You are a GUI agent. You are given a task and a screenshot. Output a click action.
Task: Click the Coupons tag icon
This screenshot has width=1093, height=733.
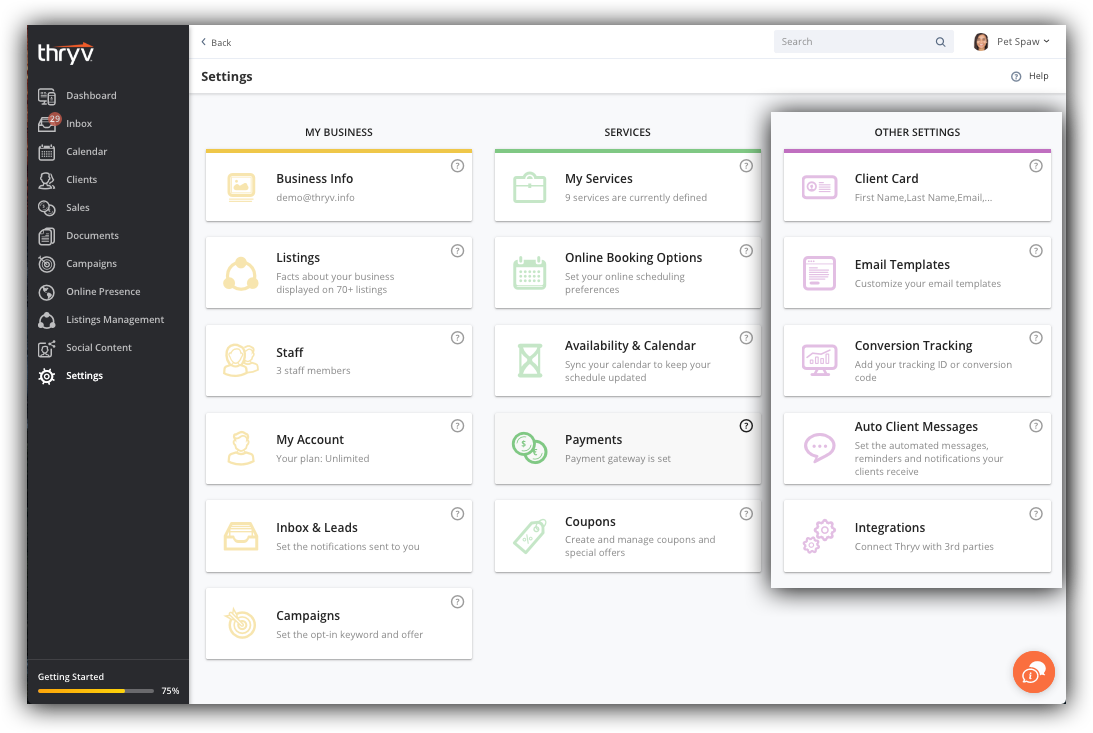tap(530, 537)
